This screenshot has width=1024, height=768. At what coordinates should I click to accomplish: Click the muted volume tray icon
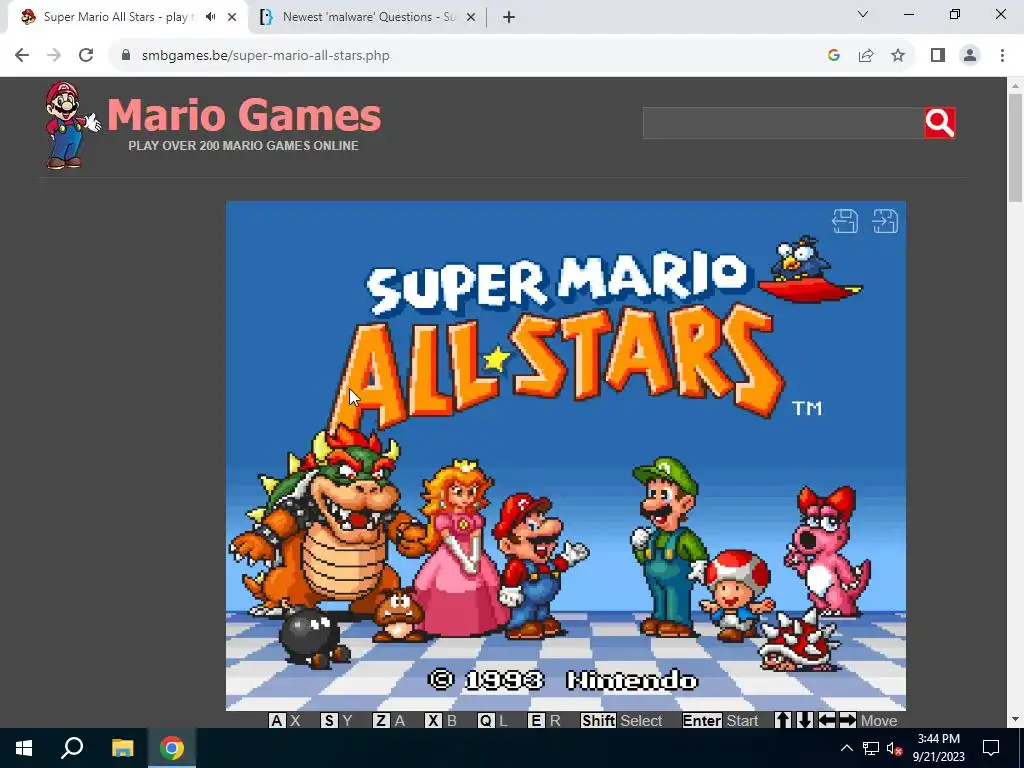pyautogui.click(x=894, y=748)
